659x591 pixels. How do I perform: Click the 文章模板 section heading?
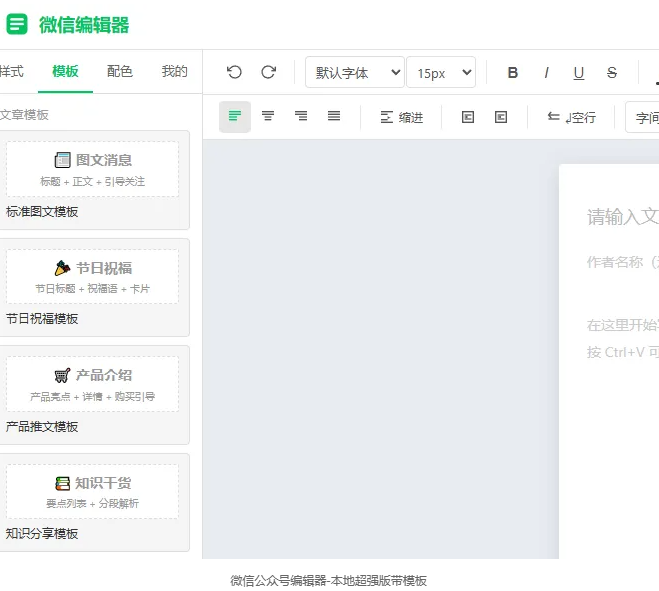coord(24,114)
